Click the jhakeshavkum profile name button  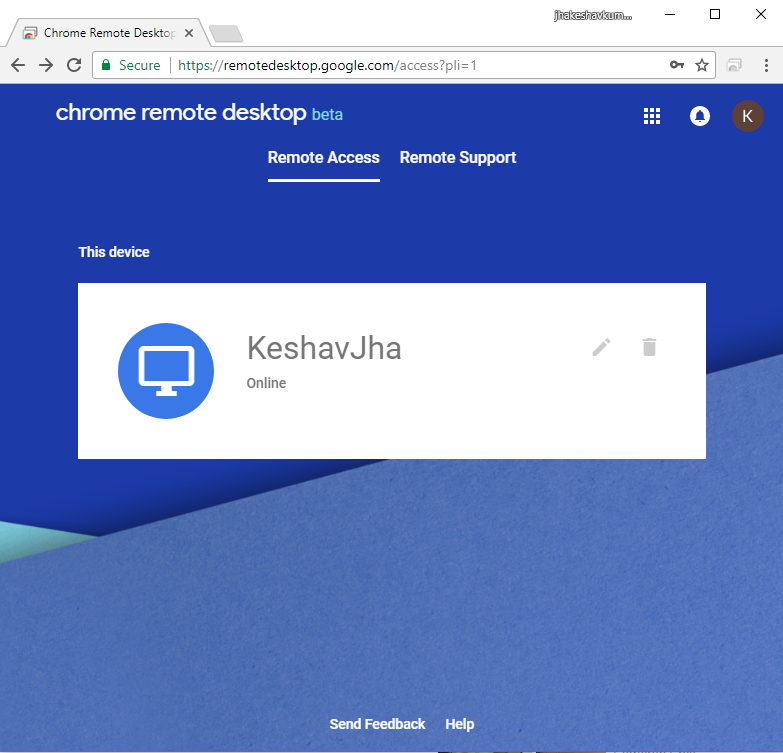coord(593,15)
